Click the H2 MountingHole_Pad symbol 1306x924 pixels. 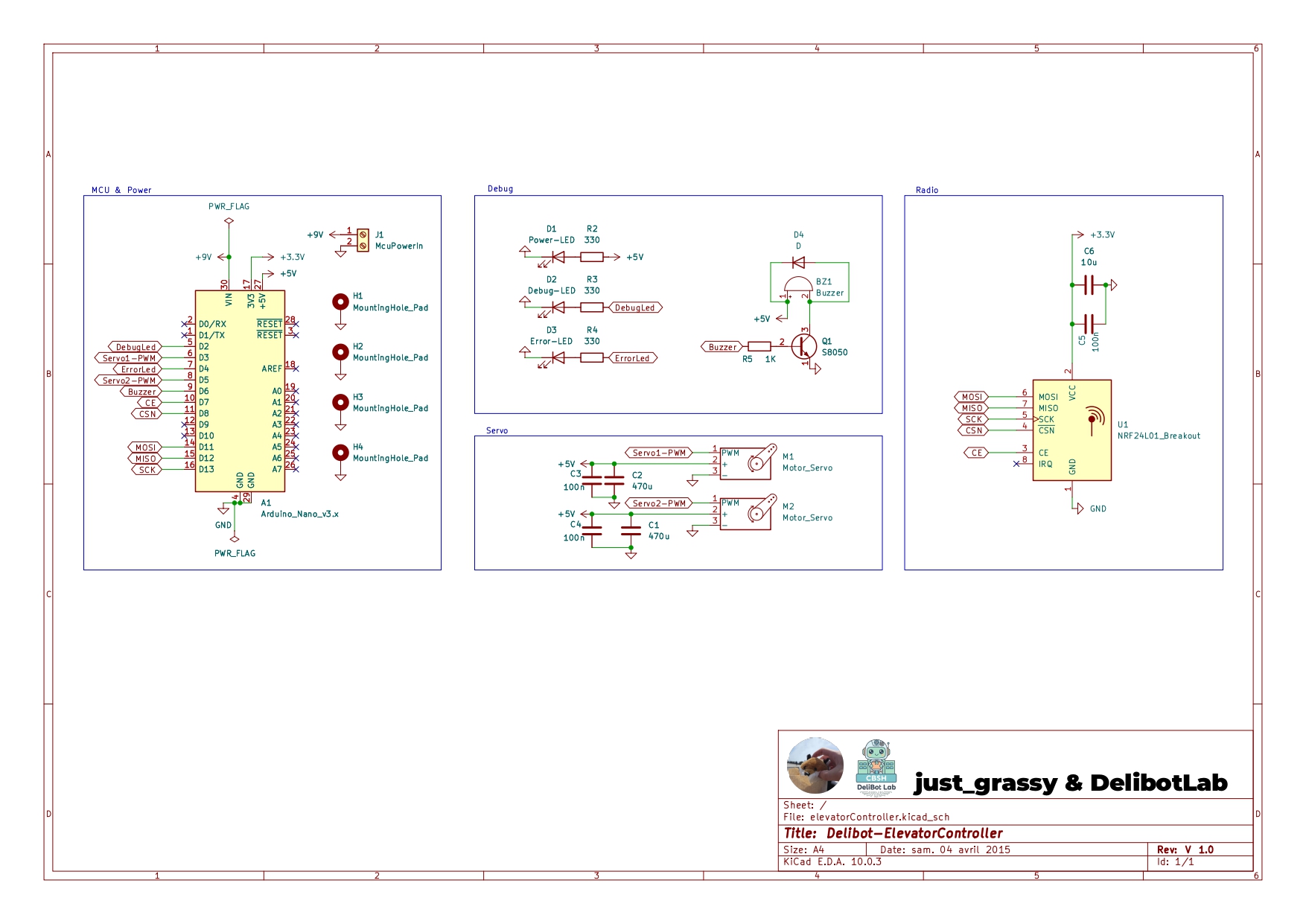(340, 351)
